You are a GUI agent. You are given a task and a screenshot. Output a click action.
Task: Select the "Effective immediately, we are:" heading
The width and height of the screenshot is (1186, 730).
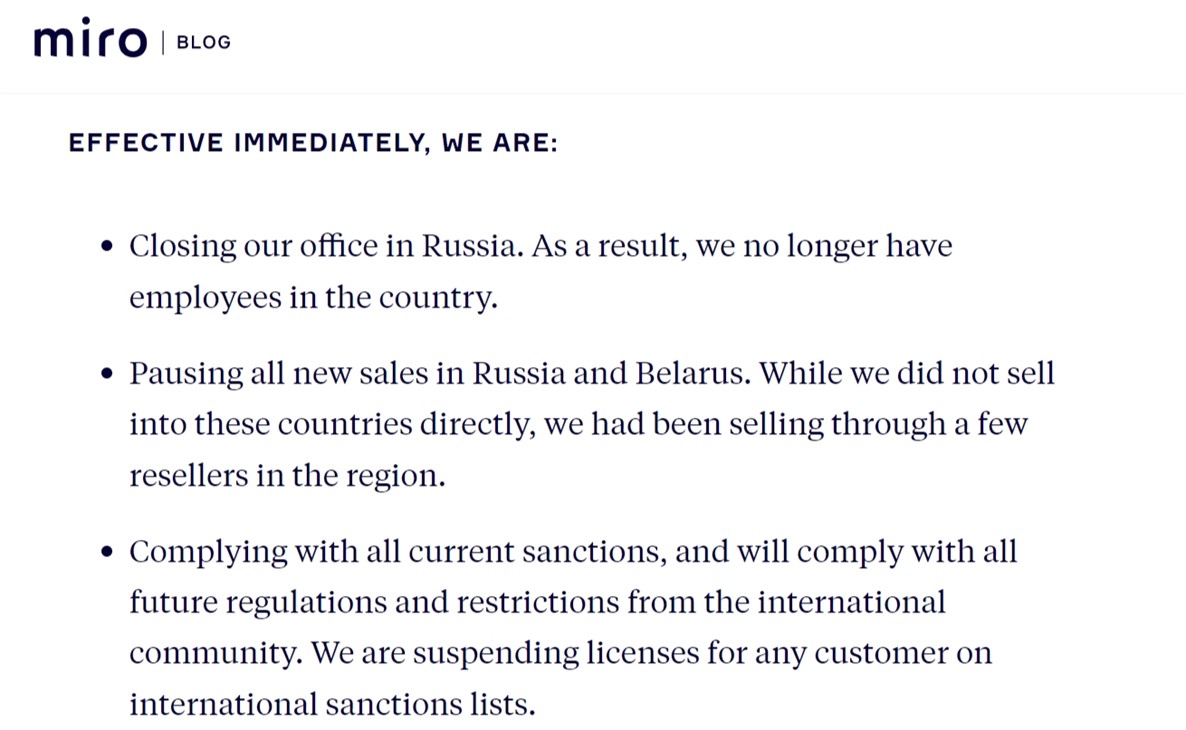coord(313,142)
